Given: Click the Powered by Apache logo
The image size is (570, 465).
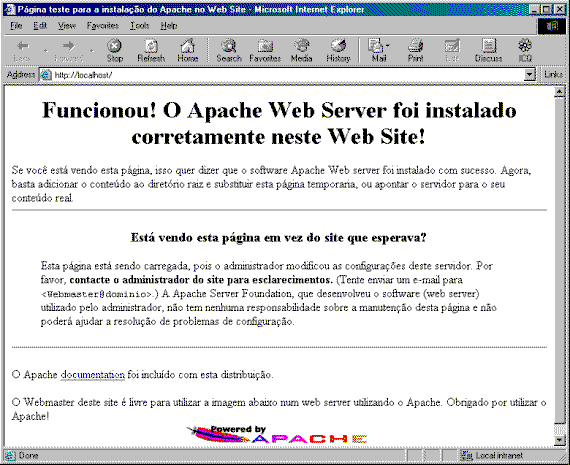Looking at the screenshot, I should [277, 434].
